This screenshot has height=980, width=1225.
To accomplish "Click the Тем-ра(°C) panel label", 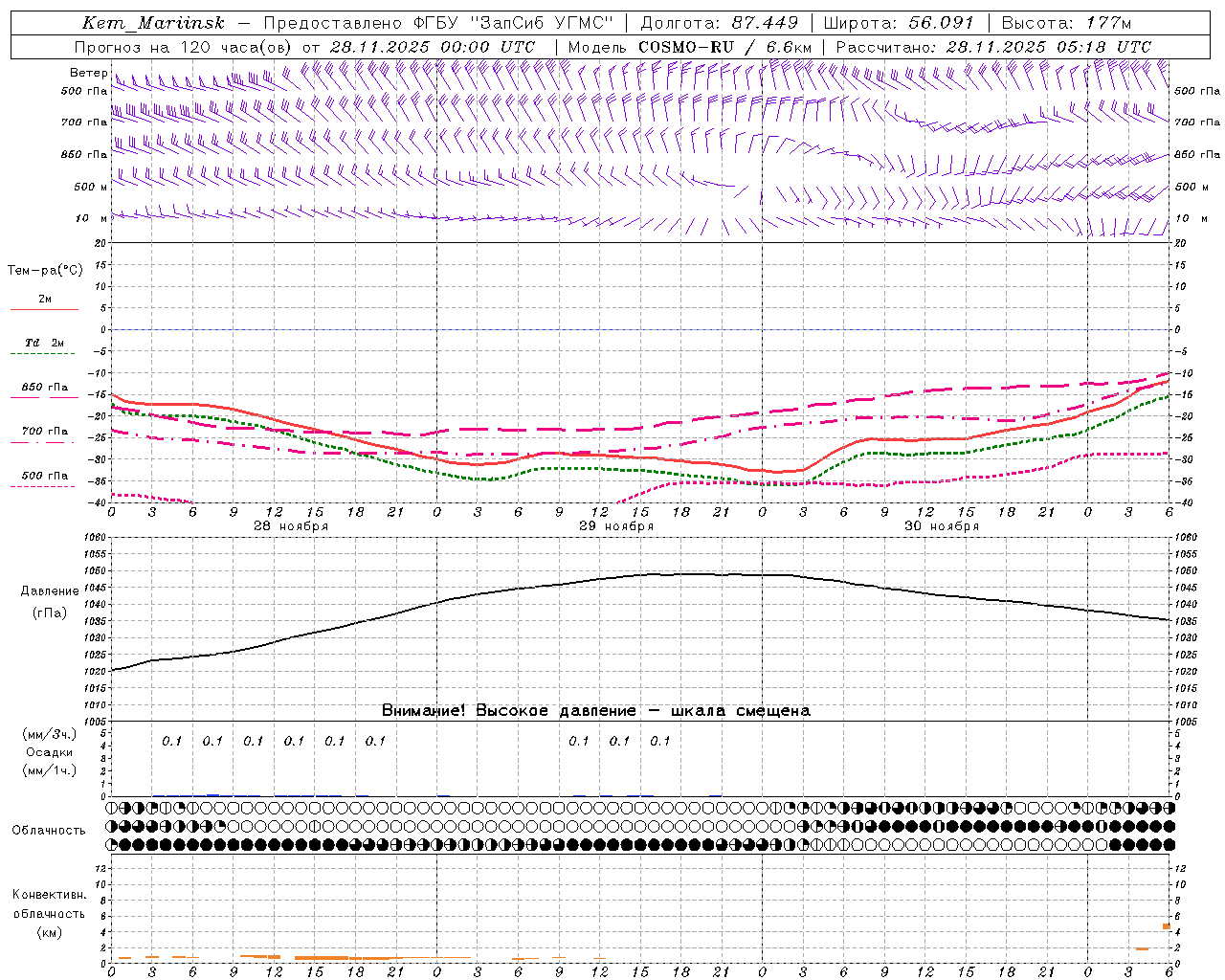I will [45, 271].
